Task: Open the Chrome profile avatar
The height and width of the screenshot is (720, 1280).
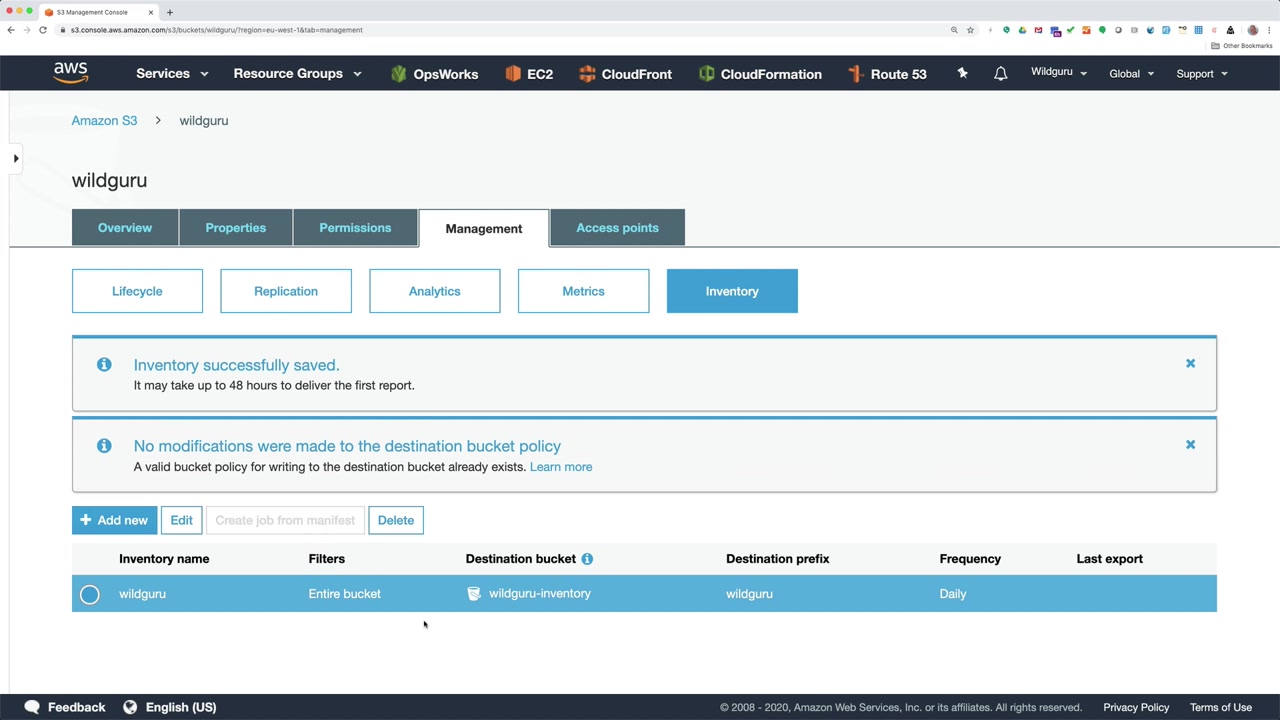Action: point(1252,30)
